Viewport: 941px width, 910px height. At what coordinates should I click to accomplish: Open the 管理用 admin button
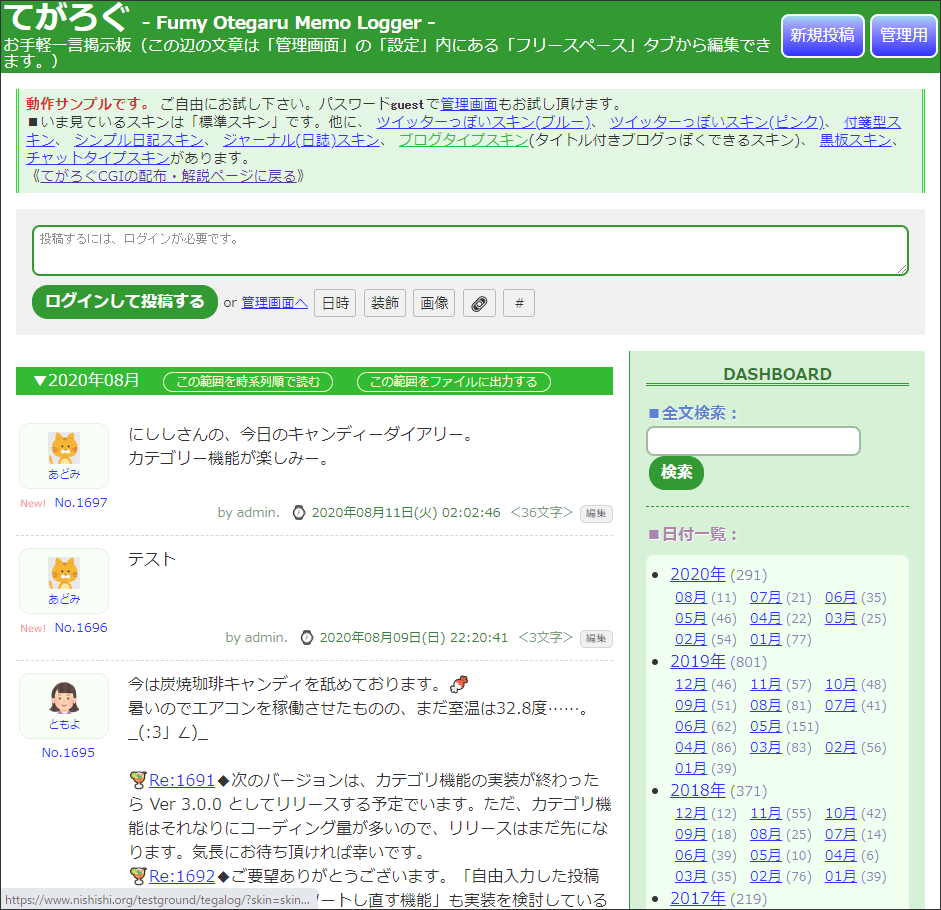pyautogui.click(x=903, y=35)
